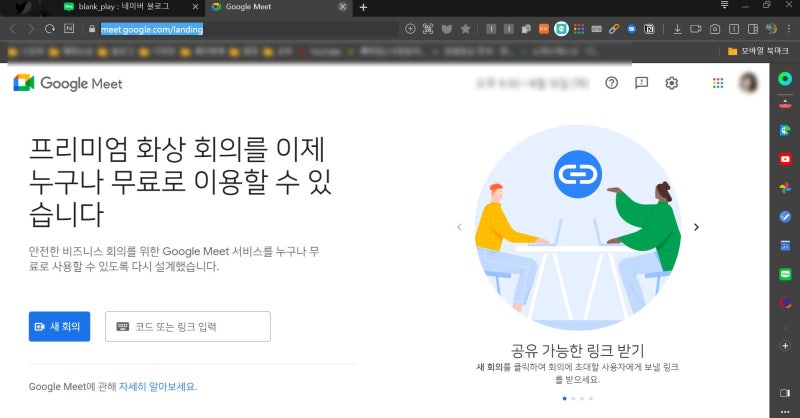This screenshot has height=418, width=800.
Task: Start a new meeting with 새 회의
Action: click(59, 326)
